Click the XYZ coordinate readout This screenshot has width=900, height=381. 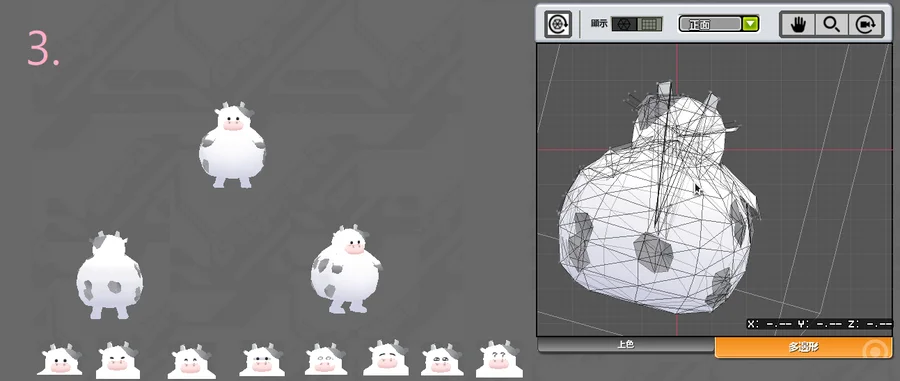click(820, 324)
